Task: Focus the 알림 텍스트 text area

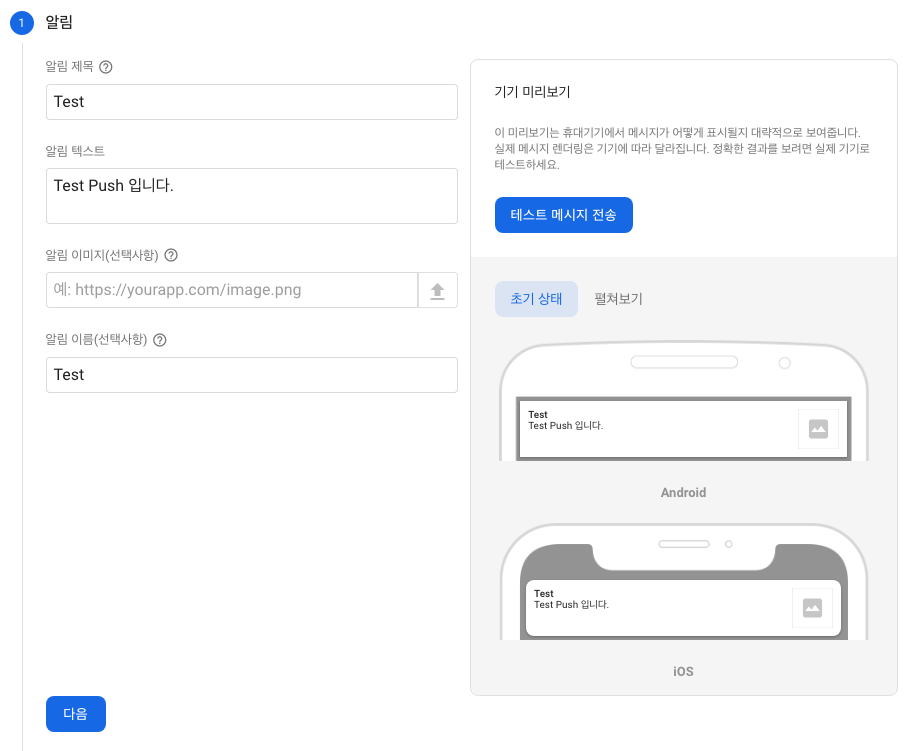Action: 252,196
